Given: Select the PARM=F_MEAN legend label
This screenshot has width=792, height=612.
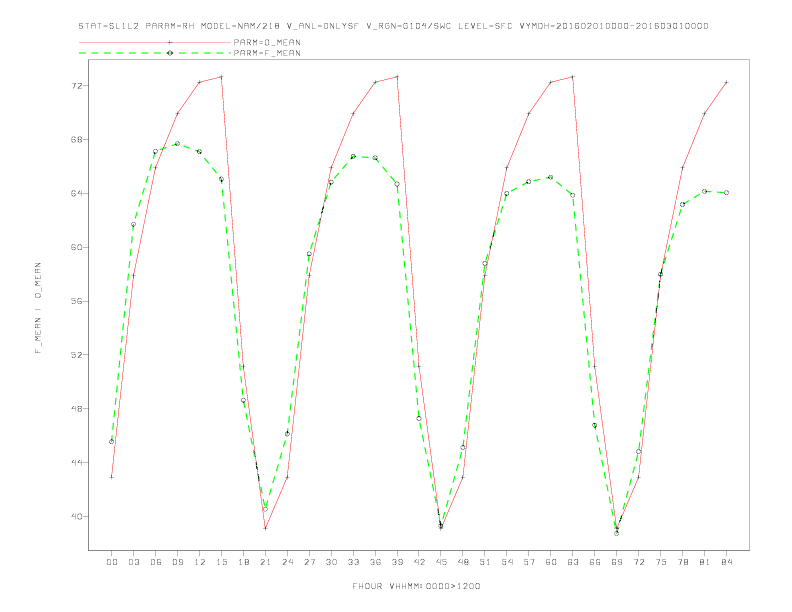Looking at the screenshot, I should [267, 53].
